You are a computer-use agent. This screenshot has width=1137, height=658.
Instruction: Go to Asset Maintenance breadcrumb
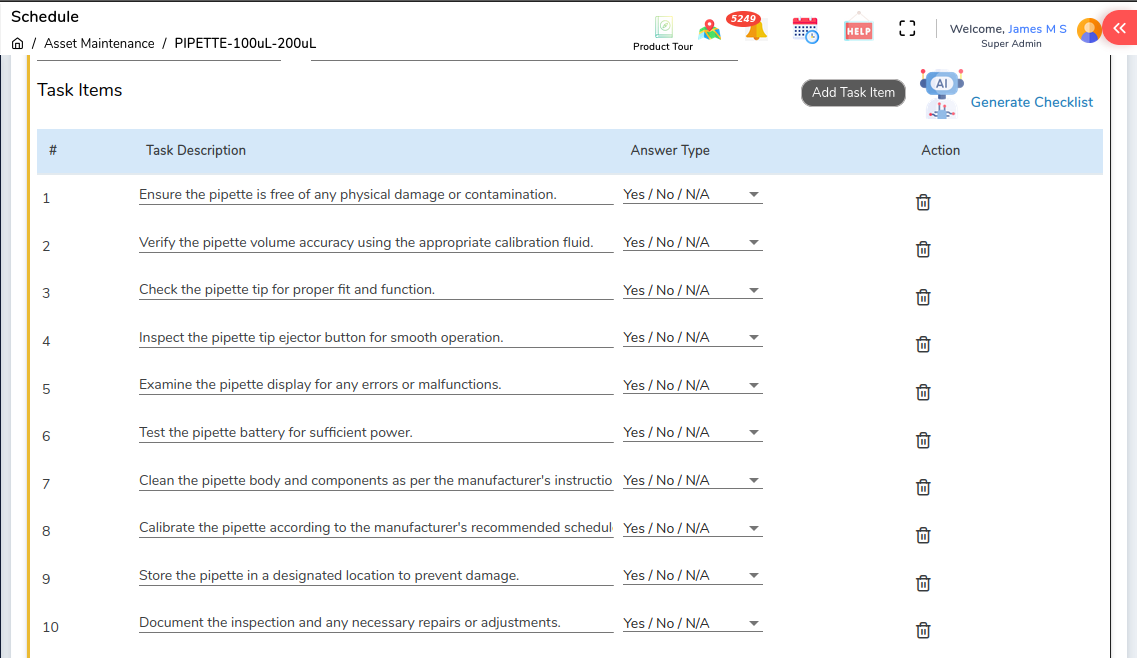point(99,44)
